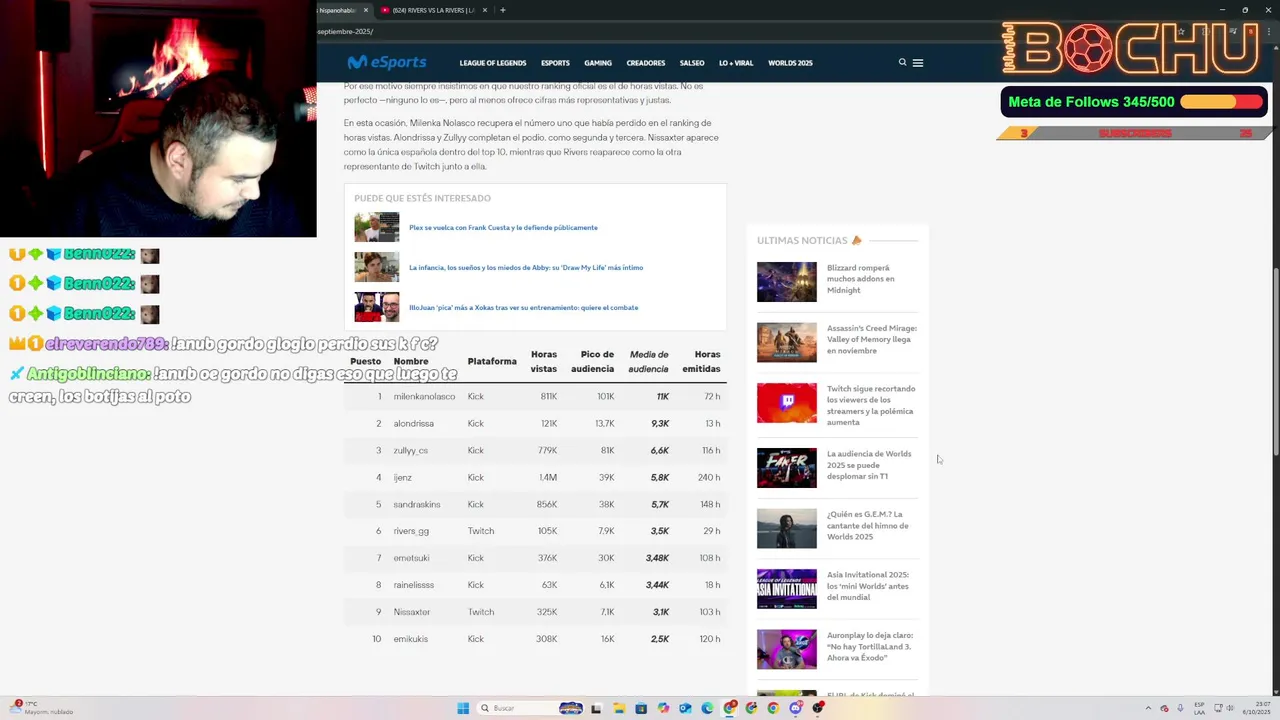Open the clock and date flyout

(1257, 708)
